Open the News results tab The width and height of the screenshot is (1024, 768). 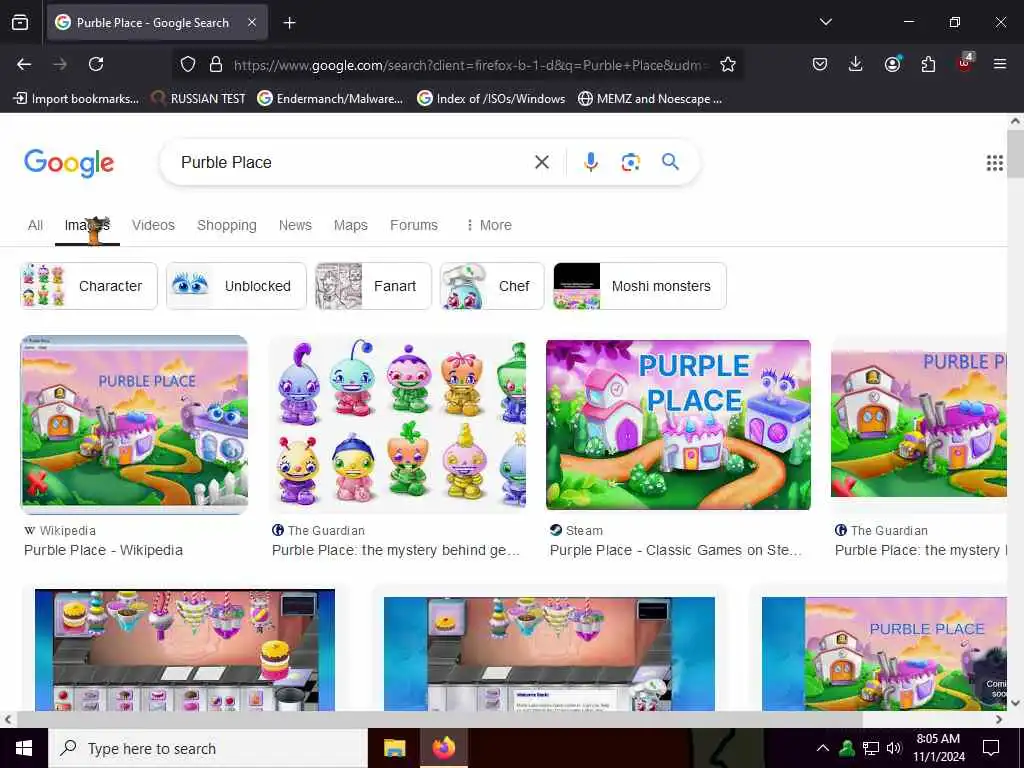(295, 225)
